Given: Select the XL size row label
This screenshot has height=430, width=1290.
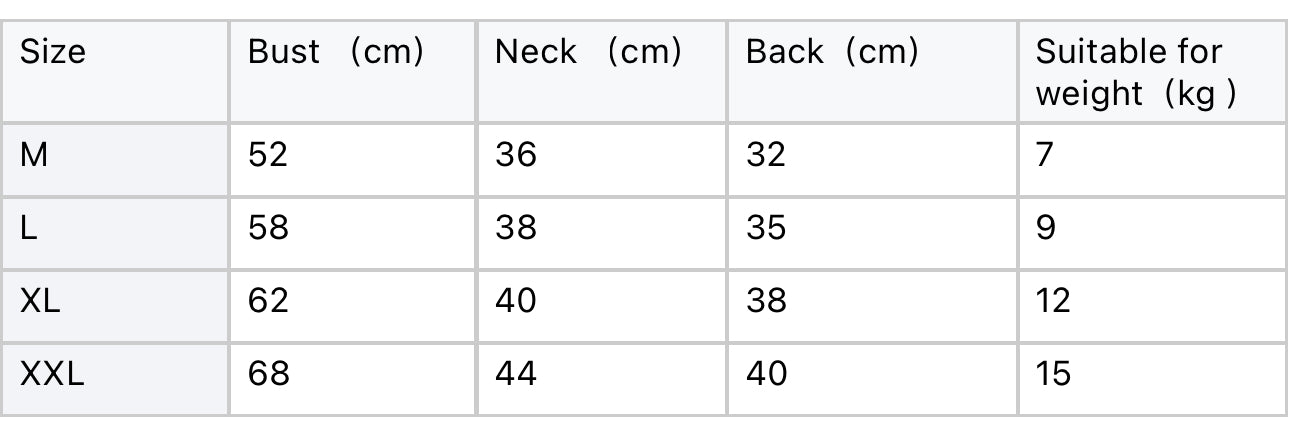Looking at the screenshot, I should [x=40, y=300].
